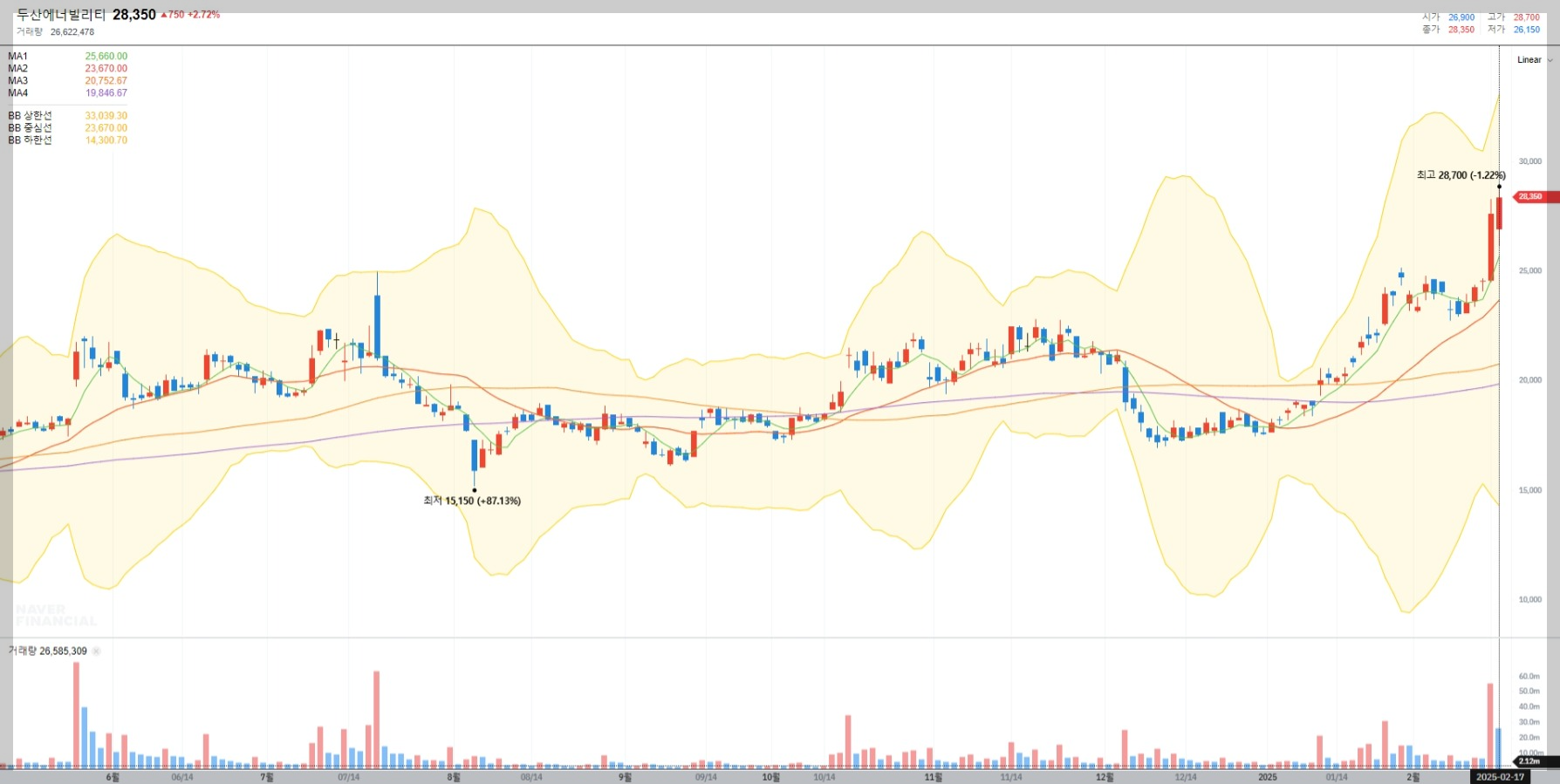Click the 09/14 time axis label
The image size is (1560, 784).
click(x=706, y=777)
